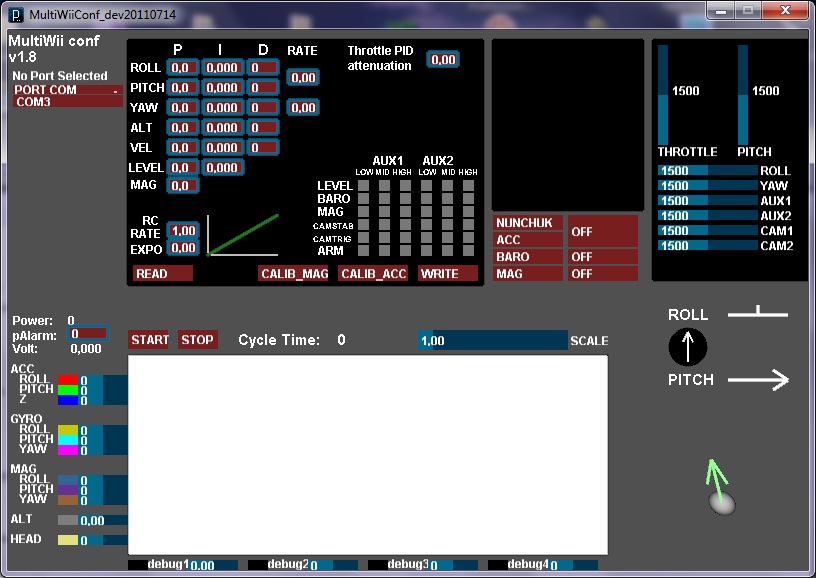Start magnetometer calibration with CALIB_MAG
The height and width of the screenshot is (578, 816).
pos(294,273)
